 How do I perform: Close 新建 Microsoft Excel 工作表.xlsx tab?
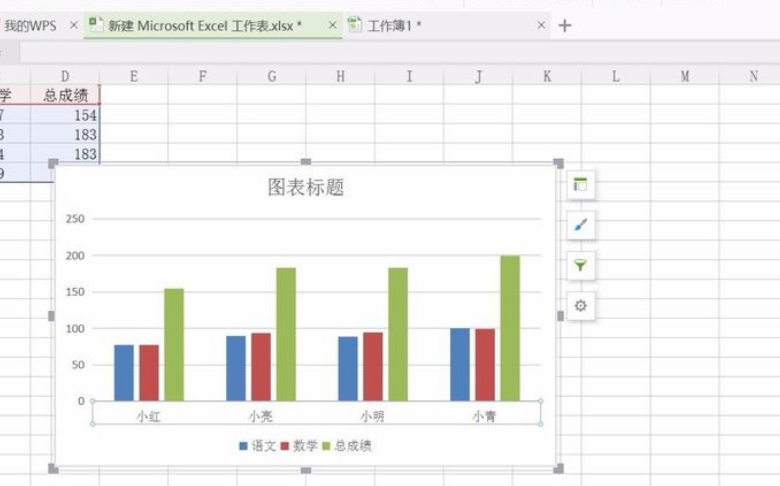(x=332, y=25)
